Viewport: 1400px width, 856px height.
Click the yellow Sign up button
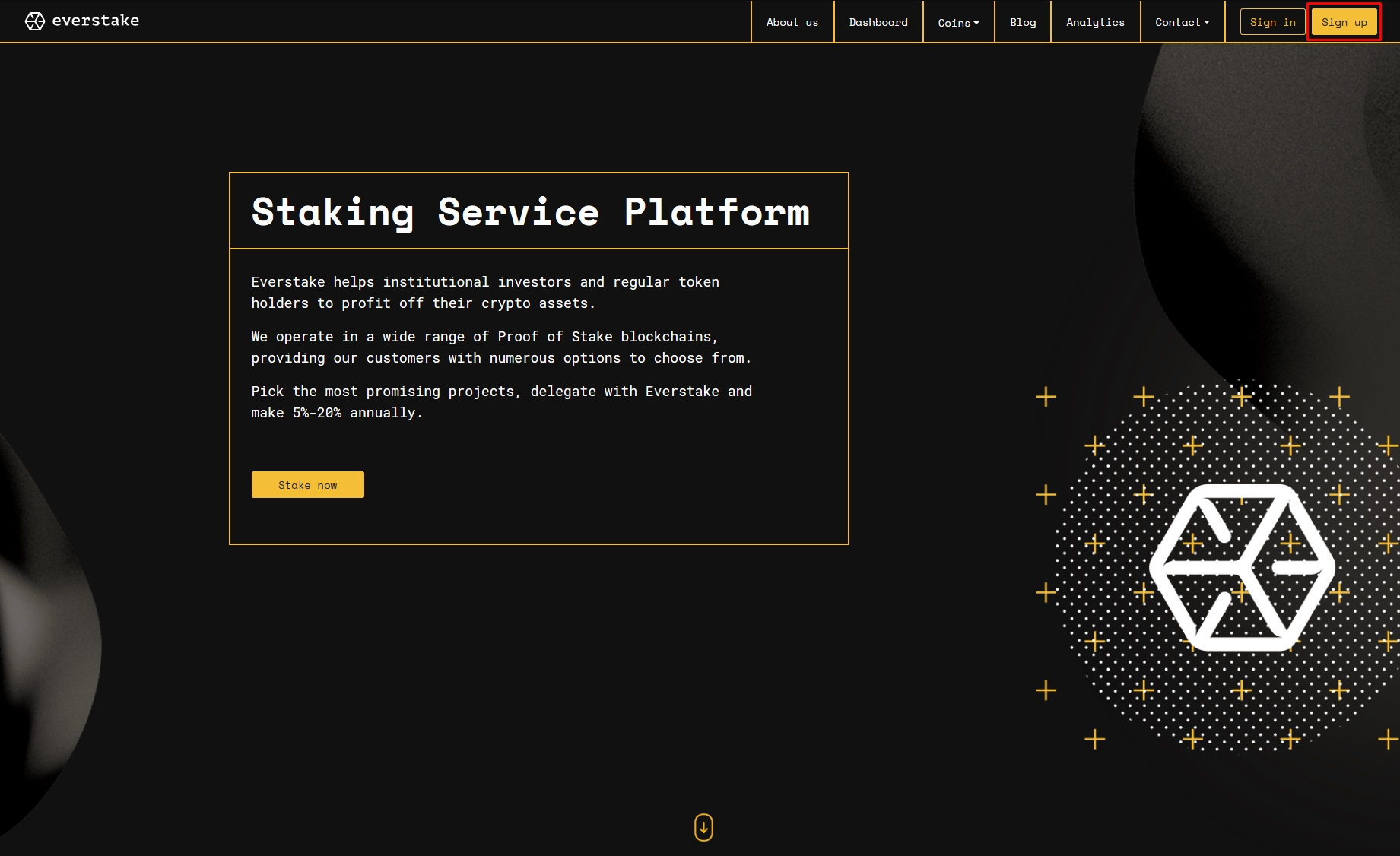point(1344,22)
